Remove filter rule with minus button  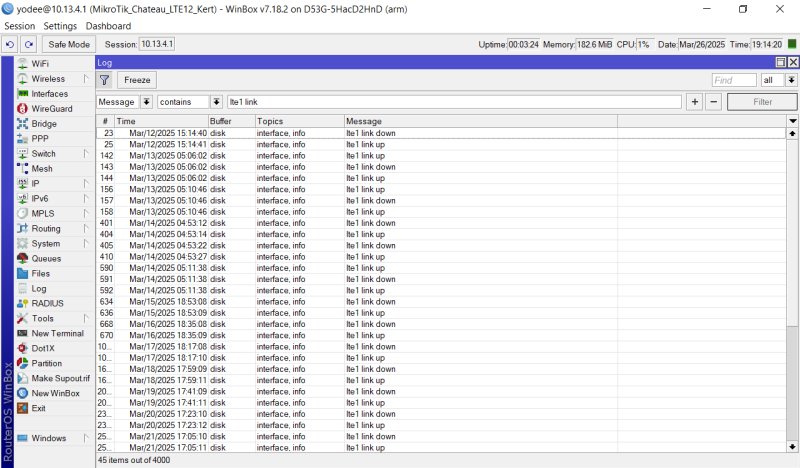click(x=714, y=102)
